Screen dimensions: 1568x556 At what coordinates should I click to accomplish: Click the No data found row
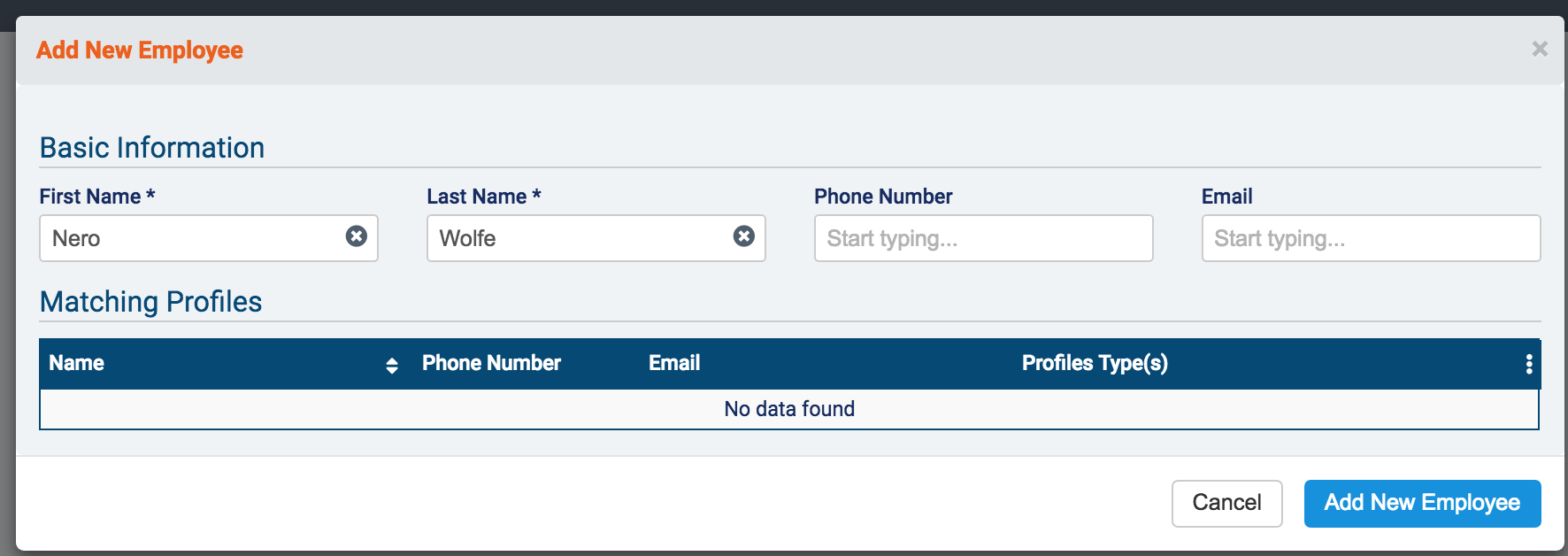pos(789,409)
